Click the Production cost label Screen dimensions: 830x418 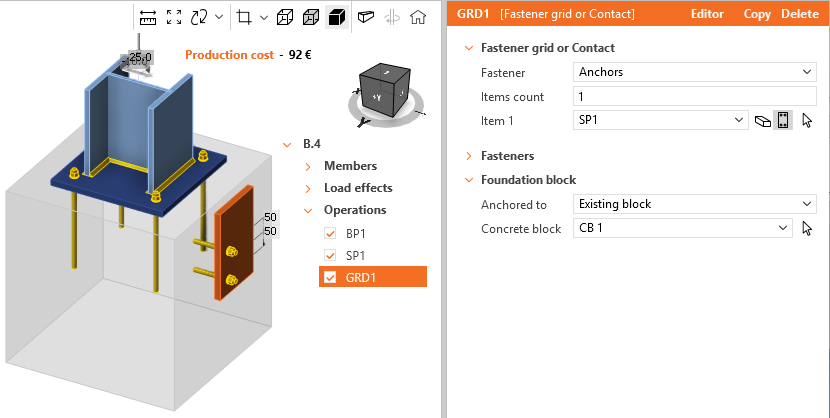tap(229, 54)
